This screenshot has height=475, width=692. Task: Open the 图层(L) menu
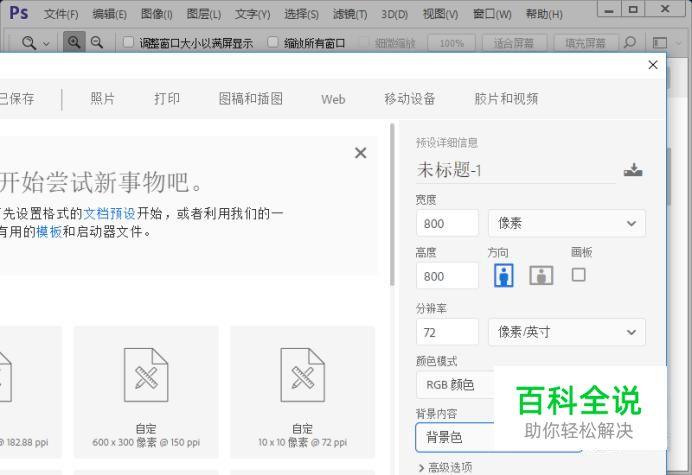click(x=203, y=14)
